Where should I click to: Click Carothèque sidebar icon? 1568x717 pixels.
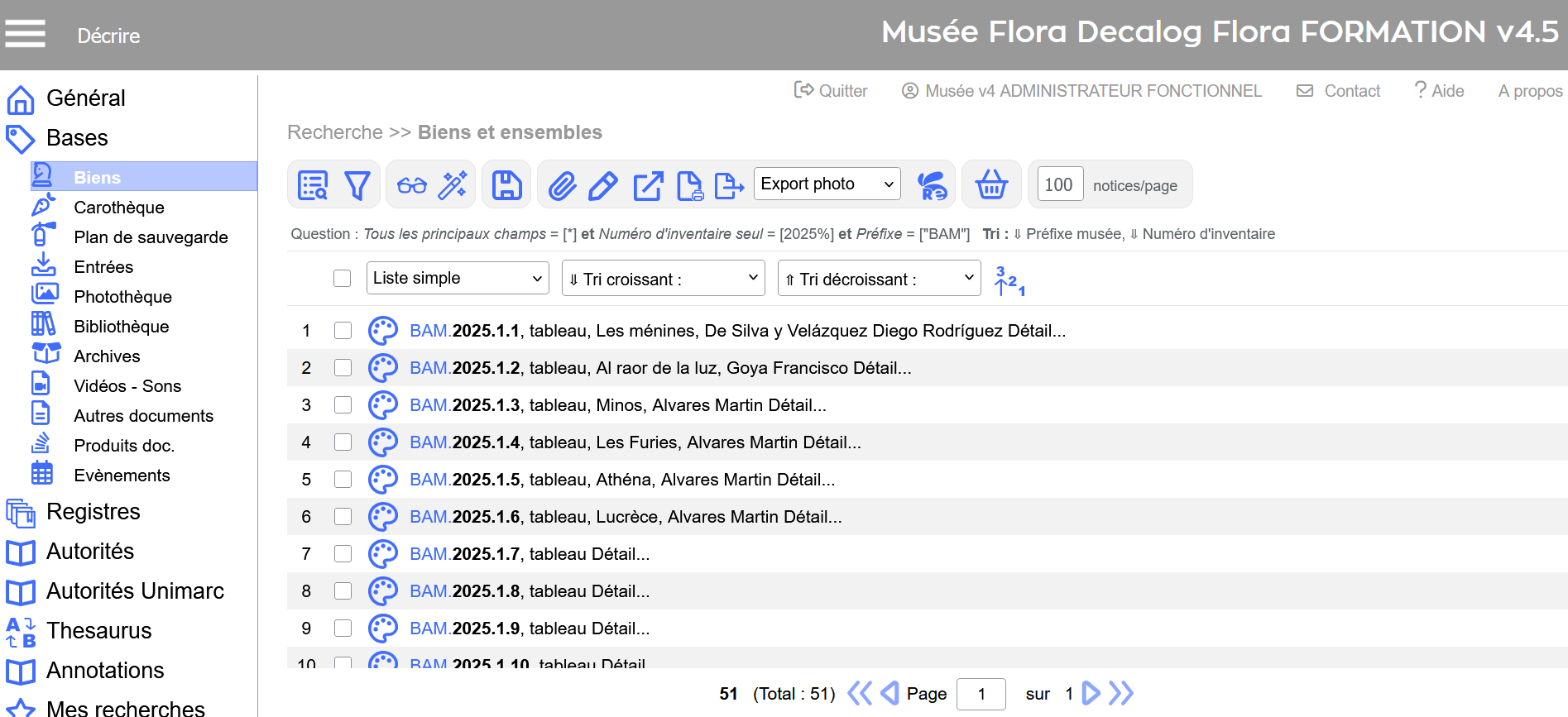click(x=43, y=205)
